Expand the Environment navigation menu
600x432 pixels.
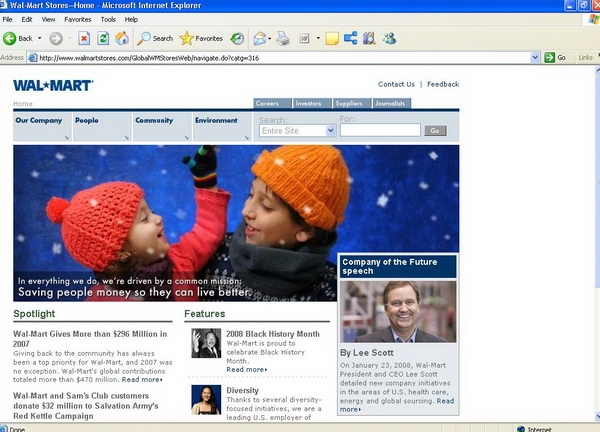click(222, 126)
